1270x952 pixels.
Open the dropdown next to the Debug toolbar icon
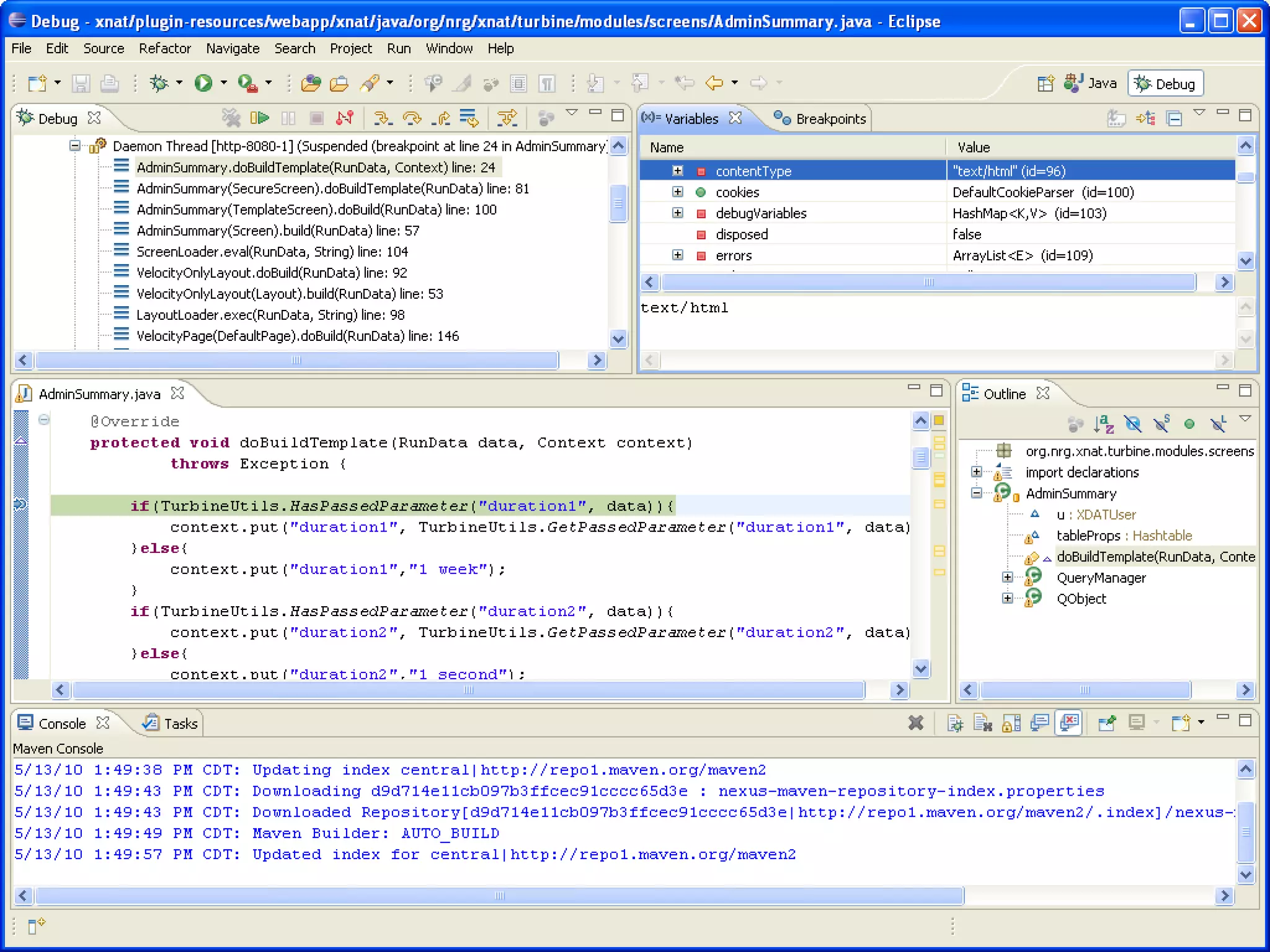pos(179,82)
